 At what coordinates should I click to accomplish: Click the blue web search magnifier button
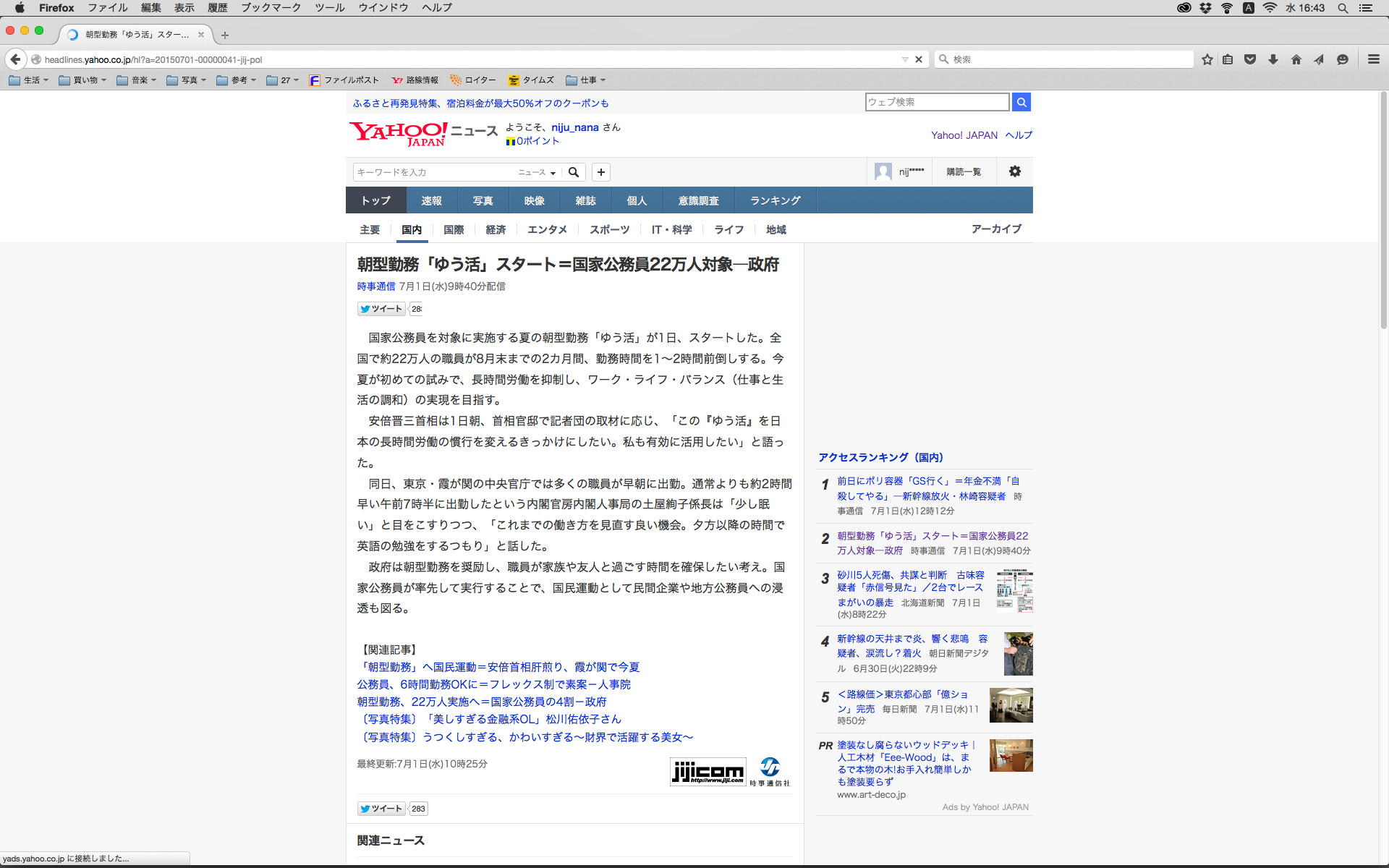pos(1021,102)
